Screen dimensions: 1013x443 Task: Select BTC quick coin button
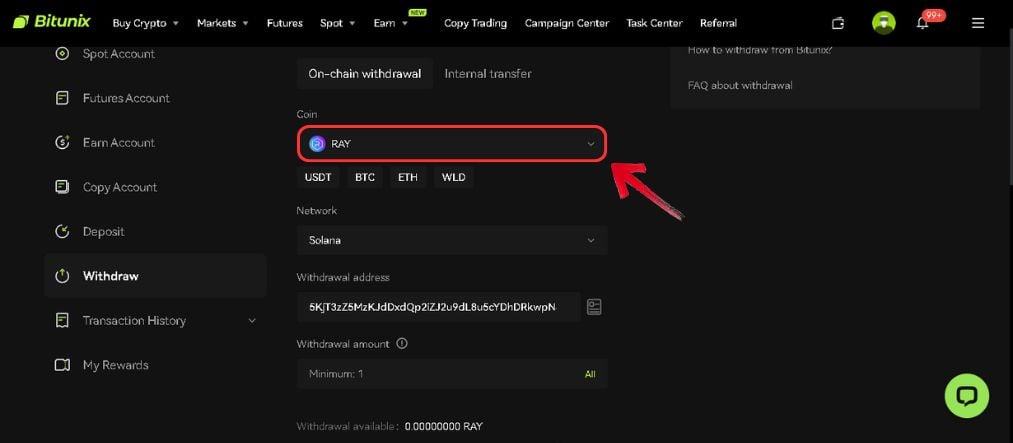click(365, 177)
